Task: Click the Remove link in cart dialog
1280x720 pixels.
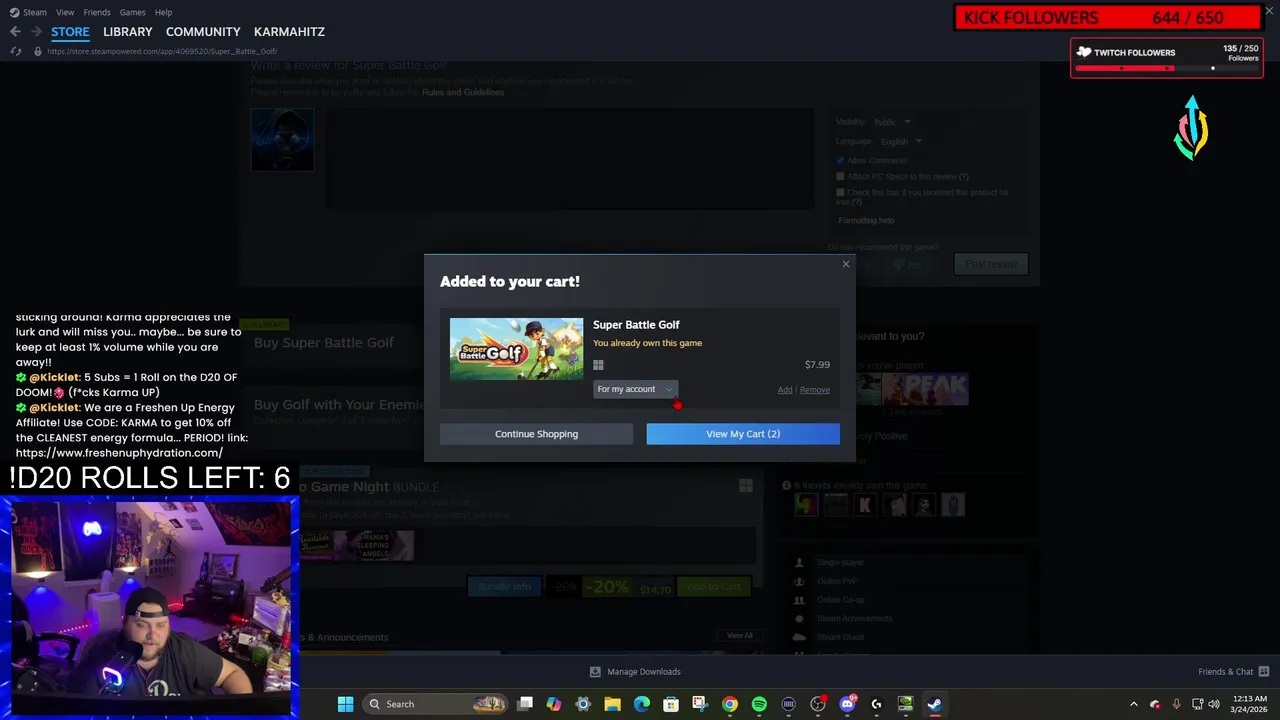Action: (x=815, y=390)
